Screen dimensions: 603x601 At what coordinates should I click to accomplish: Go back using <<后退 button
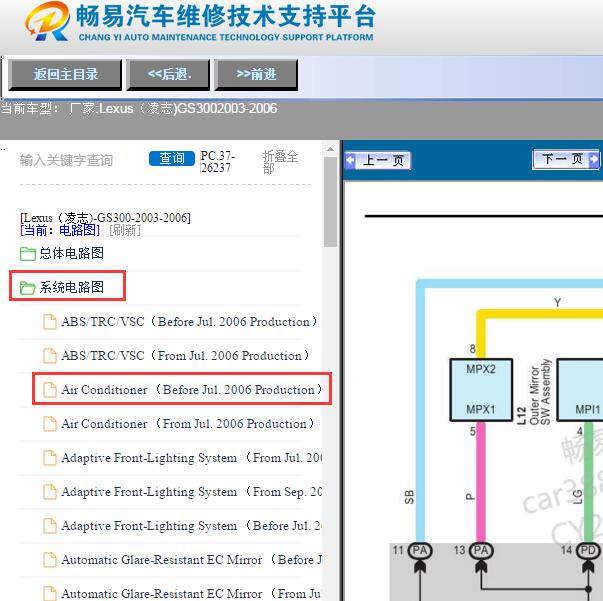[x=168, y=75]
